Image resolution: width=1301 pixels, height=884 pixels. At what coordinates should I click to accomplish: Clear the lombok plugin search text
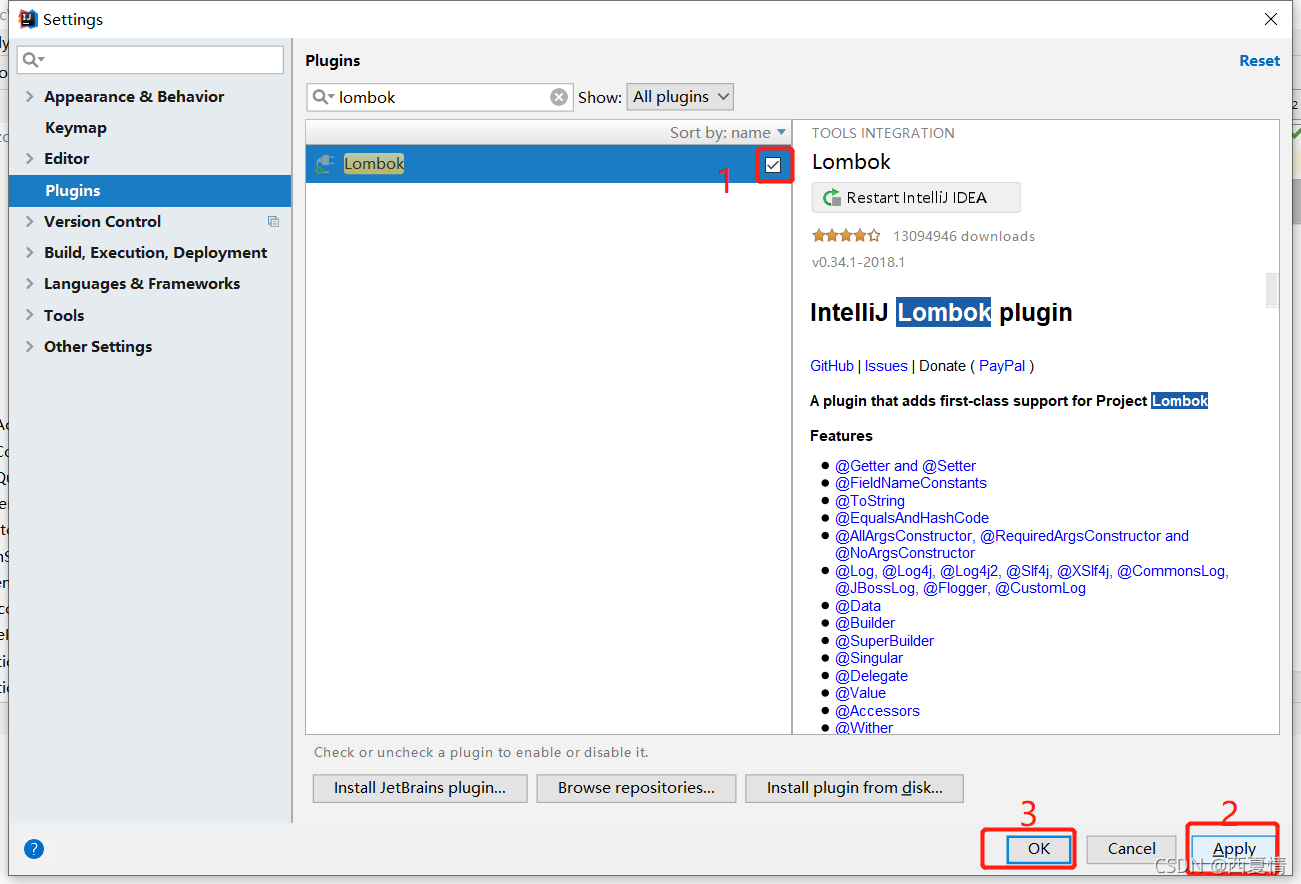[559, 97]
